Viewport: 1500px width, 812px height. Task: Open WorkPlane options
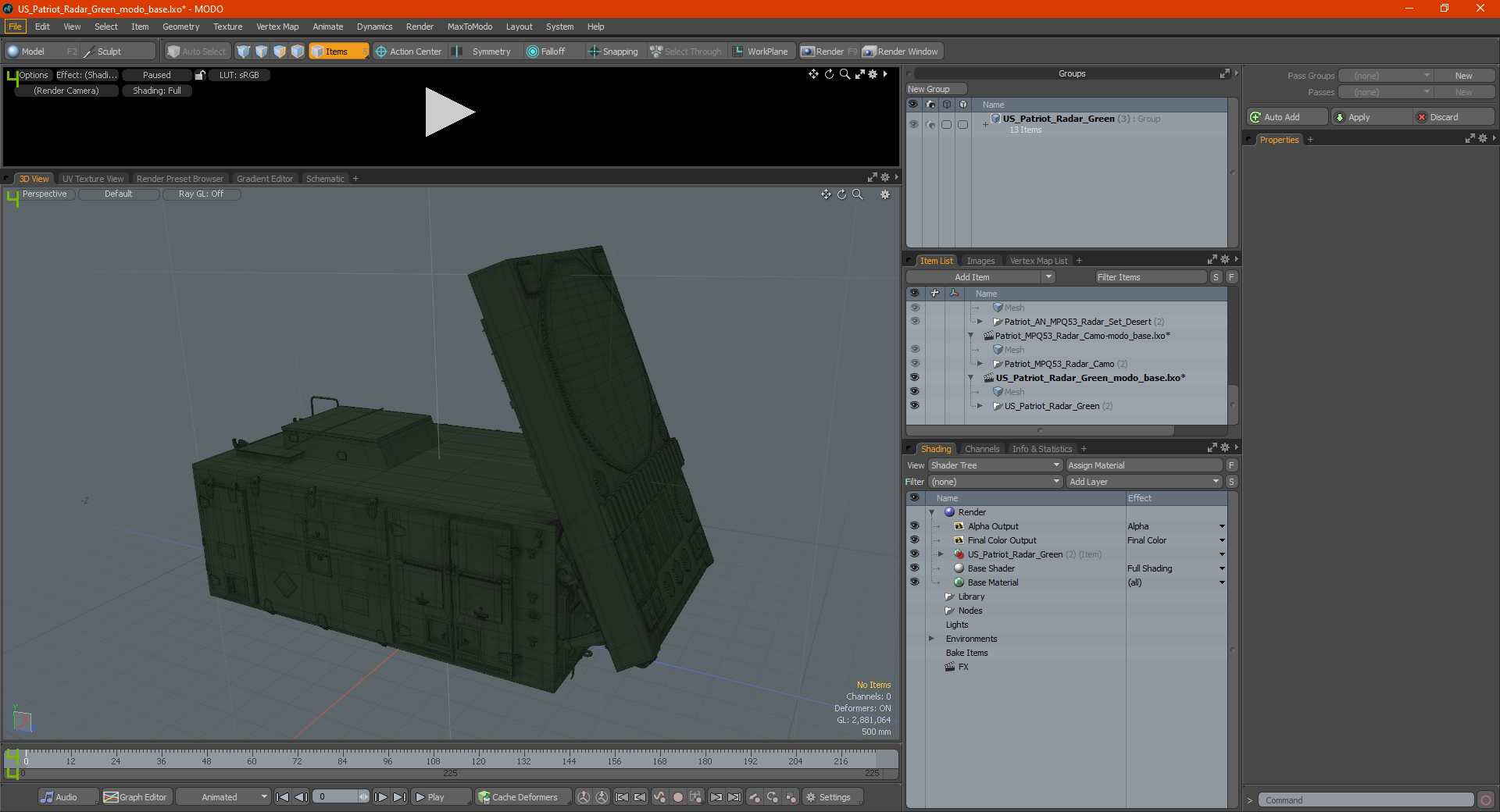pyautogui.click(x=761, y=52)
